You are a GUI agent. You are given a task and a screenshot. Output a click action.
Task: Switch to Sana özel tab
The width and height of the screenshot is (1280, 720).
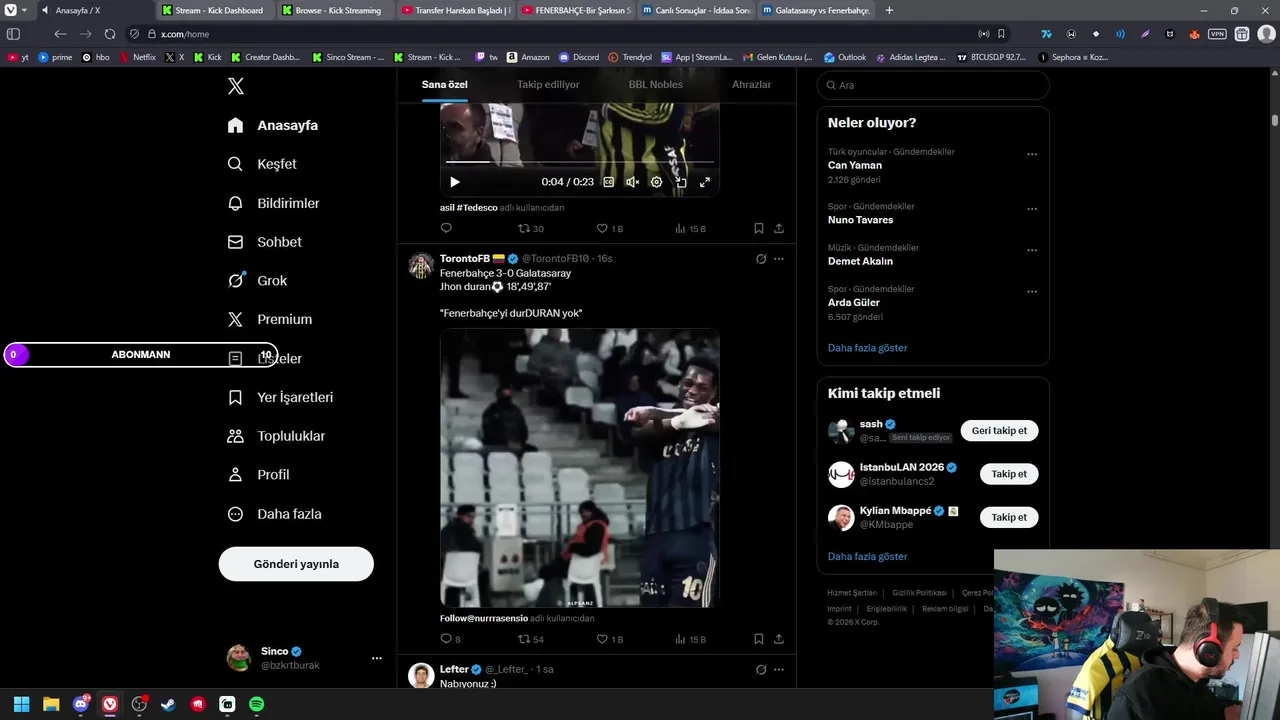tap(444, 85)
